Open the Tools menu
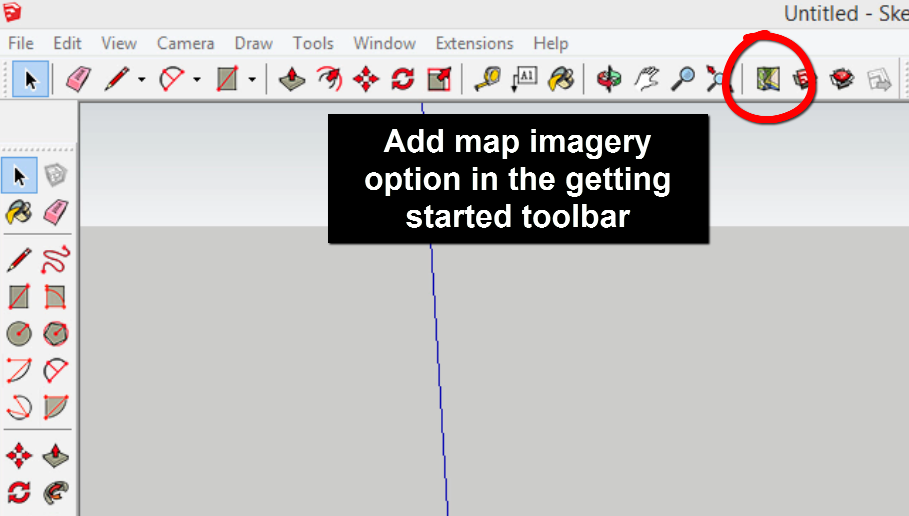The width and height of the screenshot is (909, 516). 313,43
